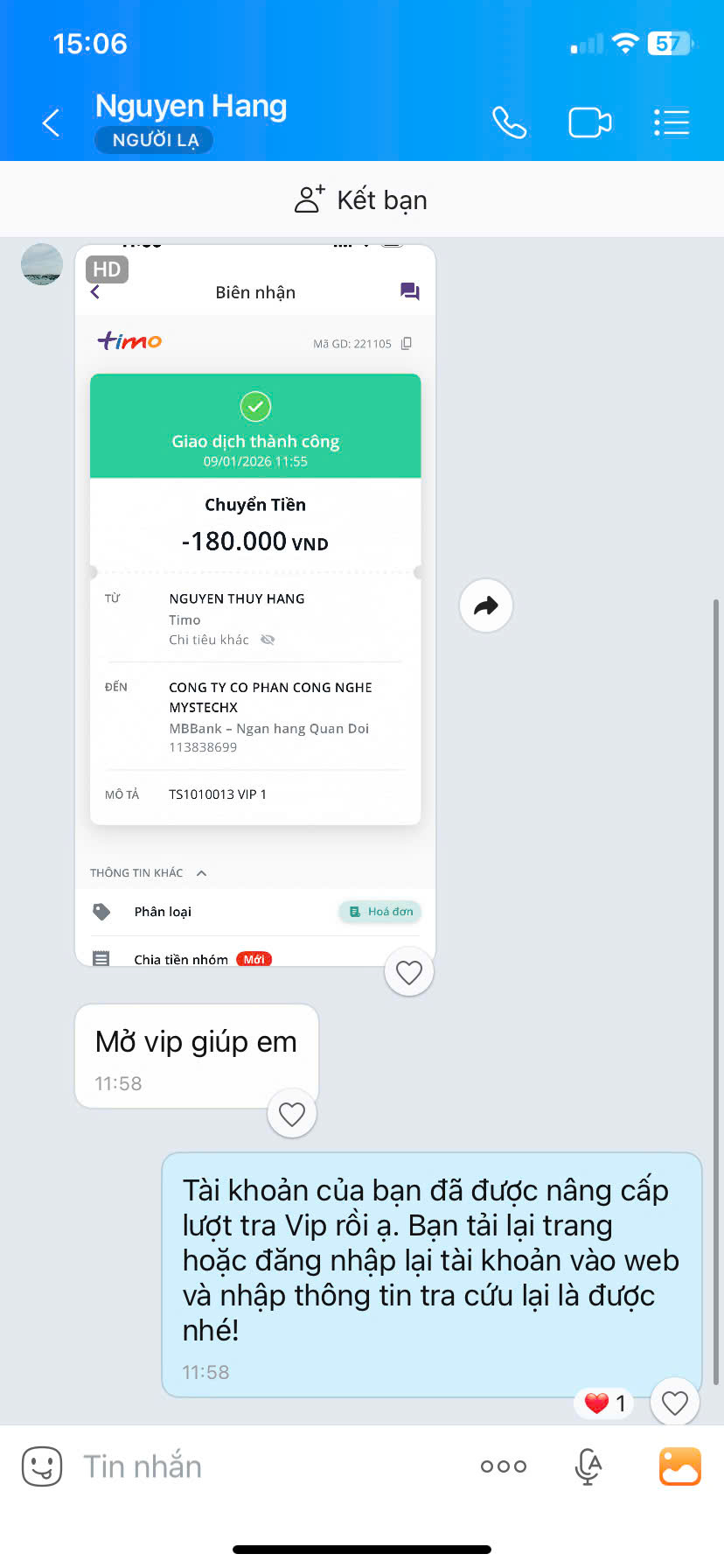
Task: Start a video call
Action: (x=590, y=122)
